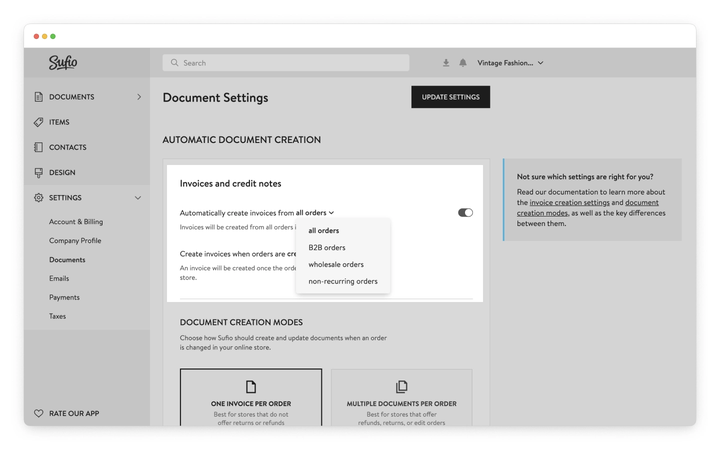Go to Items section
Viewport: 720px width, 450px height.
pyautogui.click(x=59, y=122)
